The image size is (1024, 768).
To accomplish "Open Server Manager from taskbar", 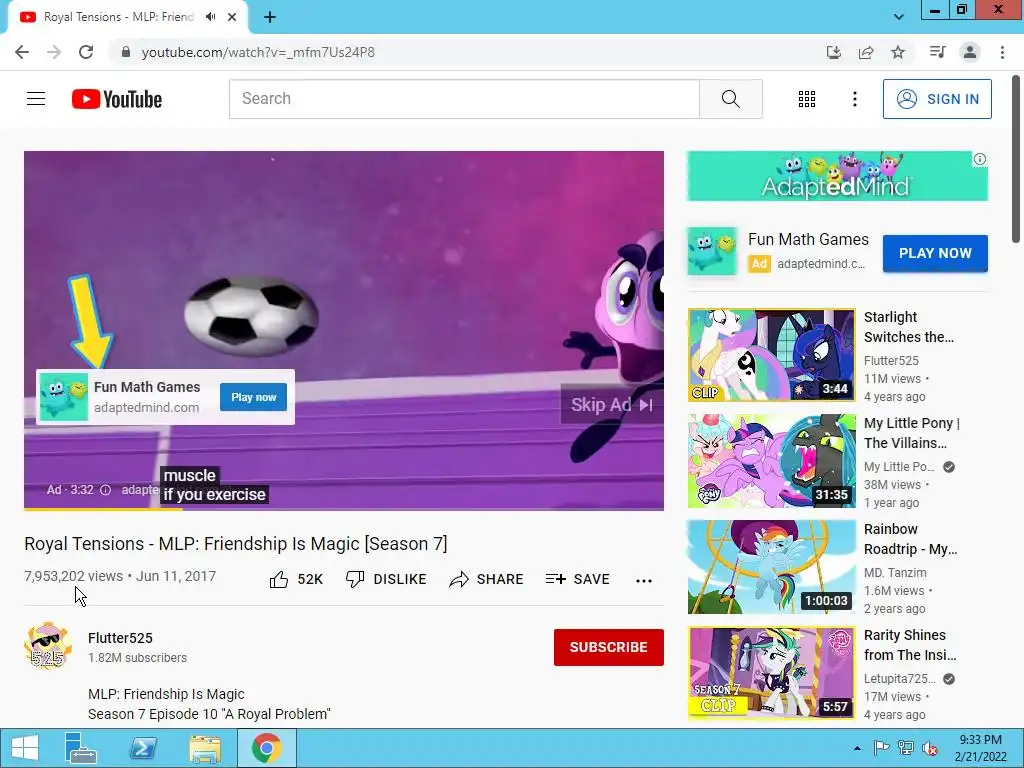I will [80, 748].
